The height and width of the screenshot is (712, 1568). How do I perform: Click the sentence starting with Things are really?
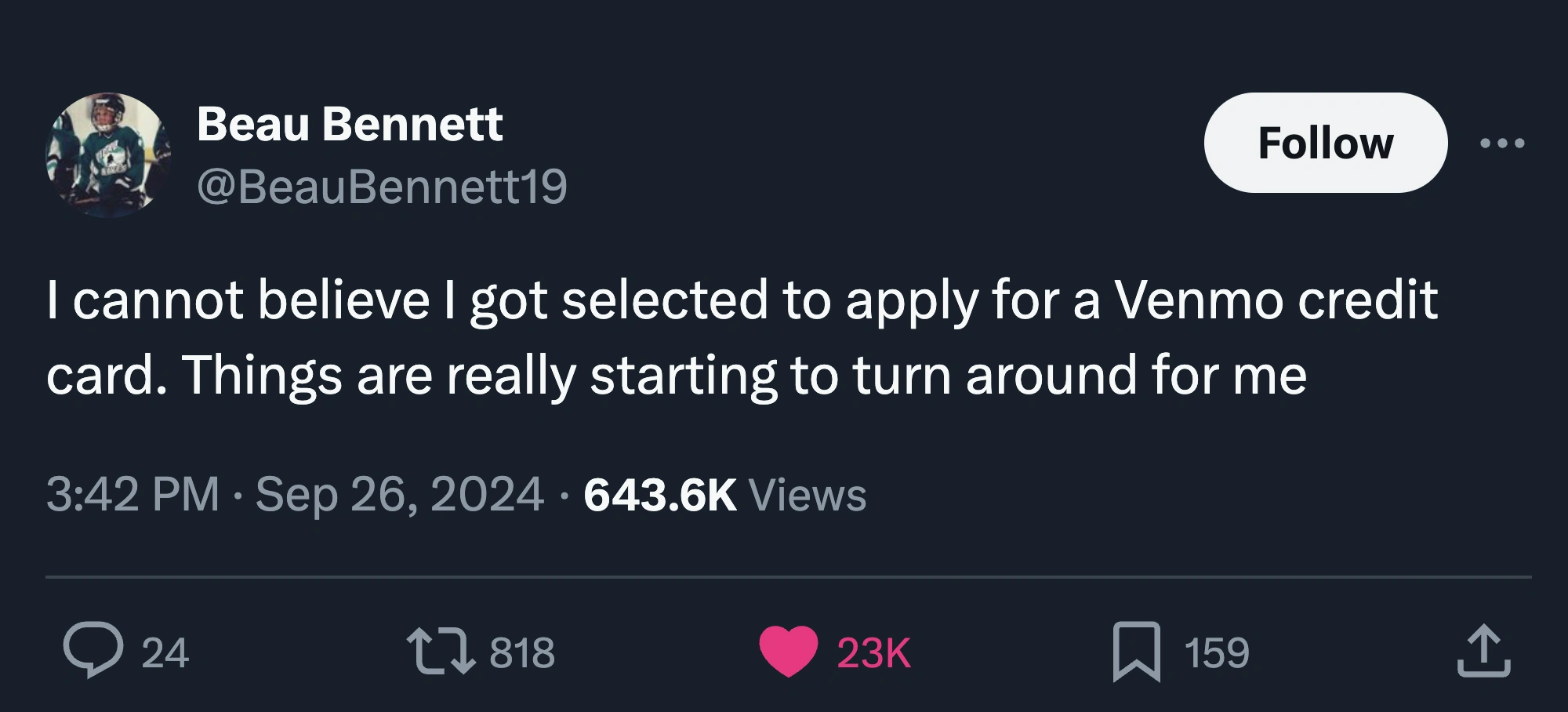tap(745, 375)
